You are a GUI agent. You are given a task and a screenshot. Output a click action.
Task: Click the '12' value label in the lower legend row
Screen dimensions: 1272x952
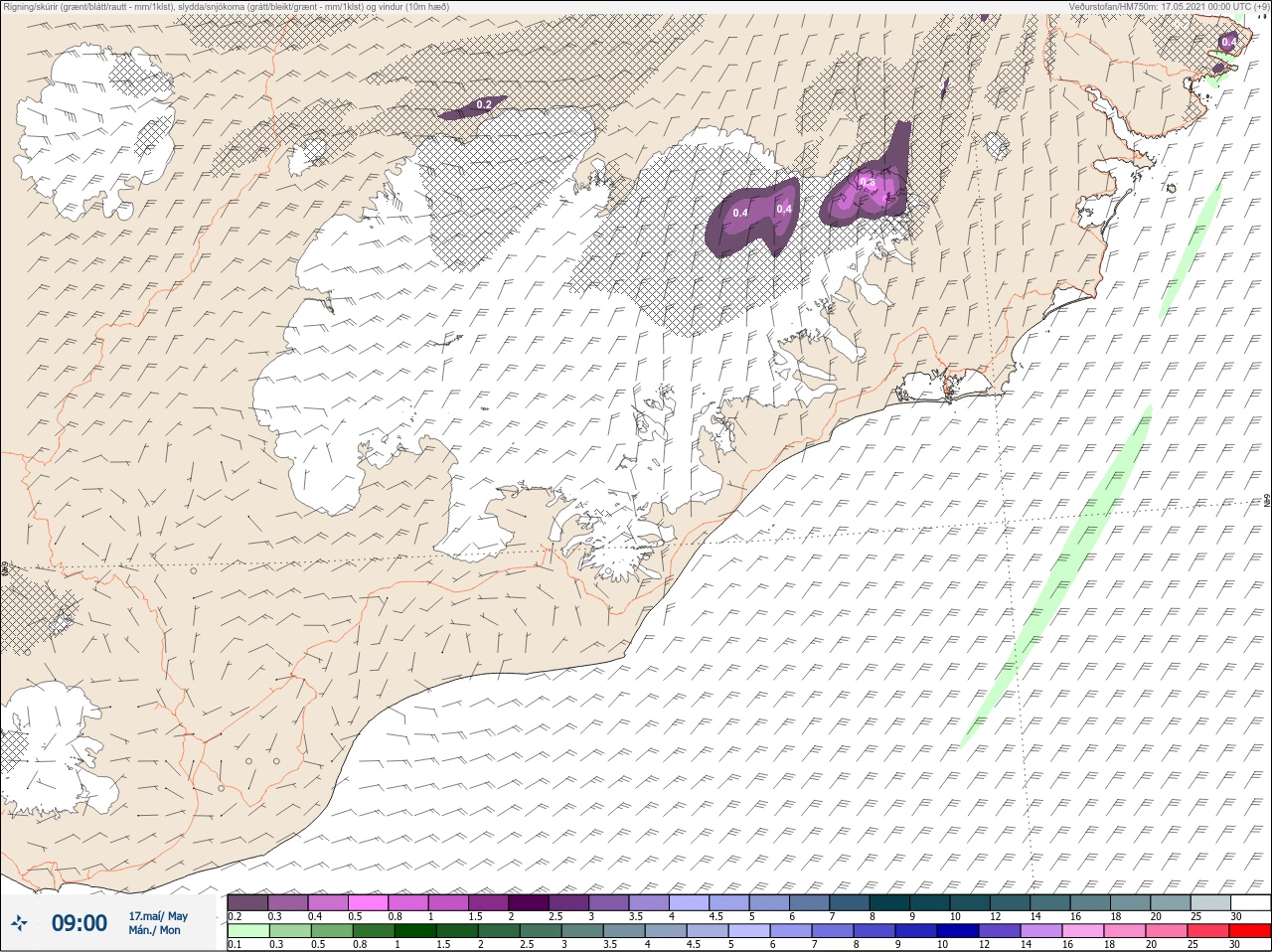[x=985, y=945]
